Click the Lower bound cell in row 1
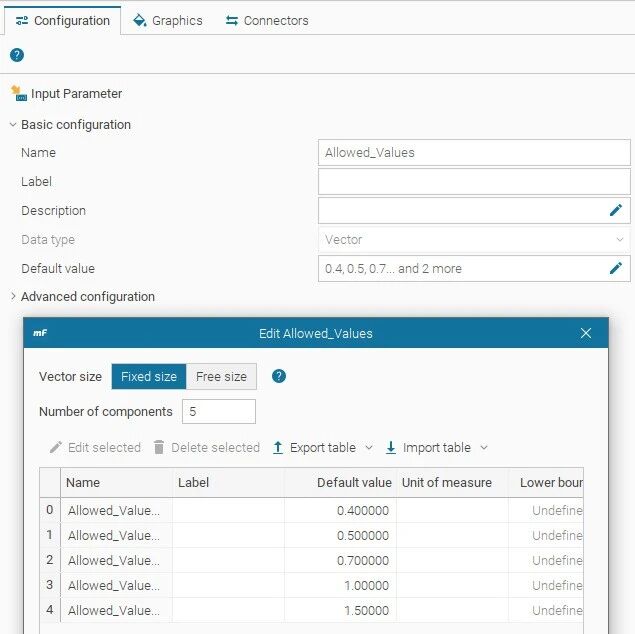 (546, 536)
